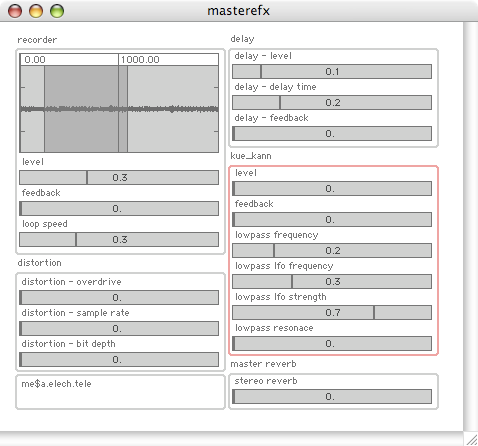Click the kue_kann feedback slider
The height and width of the screenshot is (446, 478).
click(x=332, y=219)
